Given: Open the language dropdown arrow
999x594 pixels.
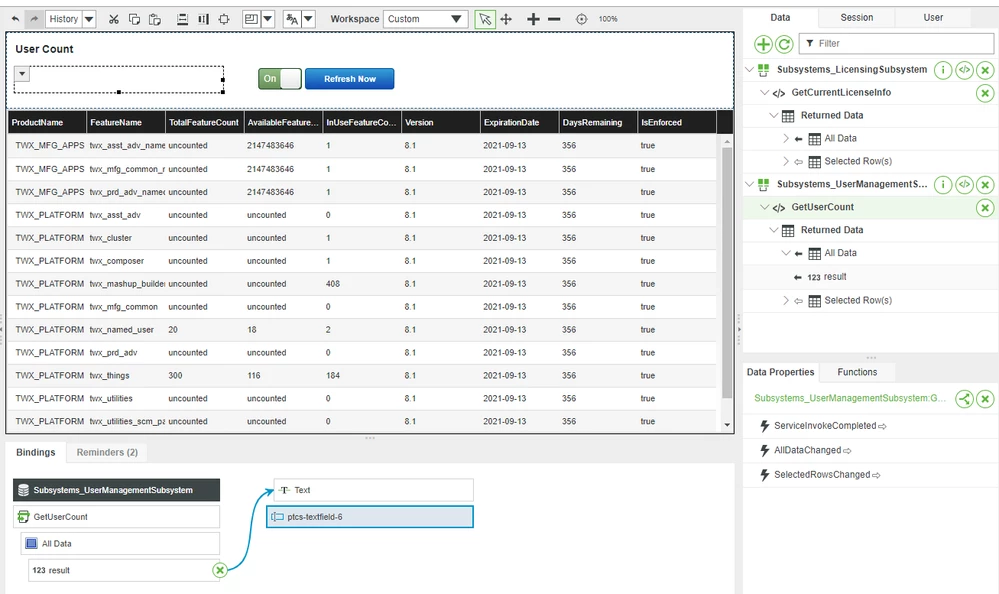Looking at the screenshot, I should (308, 19).
